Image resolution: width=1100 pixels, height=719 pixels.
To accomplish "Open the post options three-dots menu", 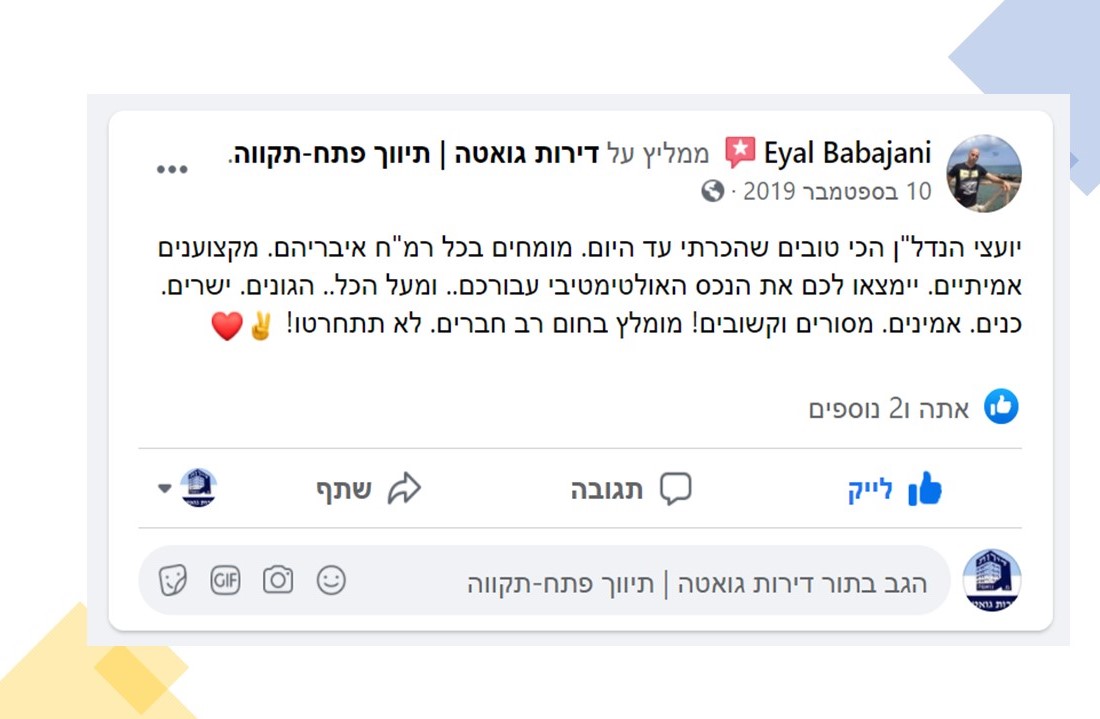I will click(172, 169).
